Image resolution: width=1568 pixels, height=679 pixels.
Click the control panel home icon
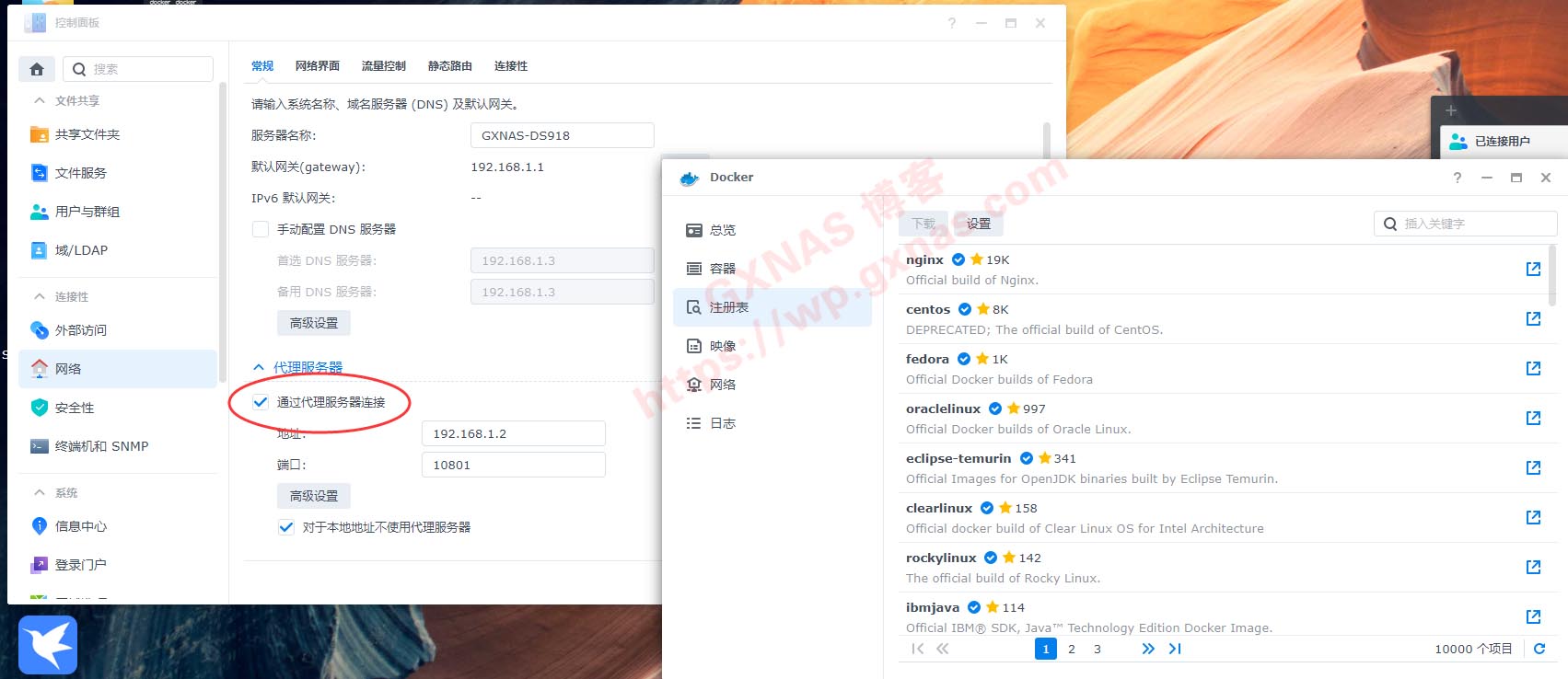click(x=37, y=69)
